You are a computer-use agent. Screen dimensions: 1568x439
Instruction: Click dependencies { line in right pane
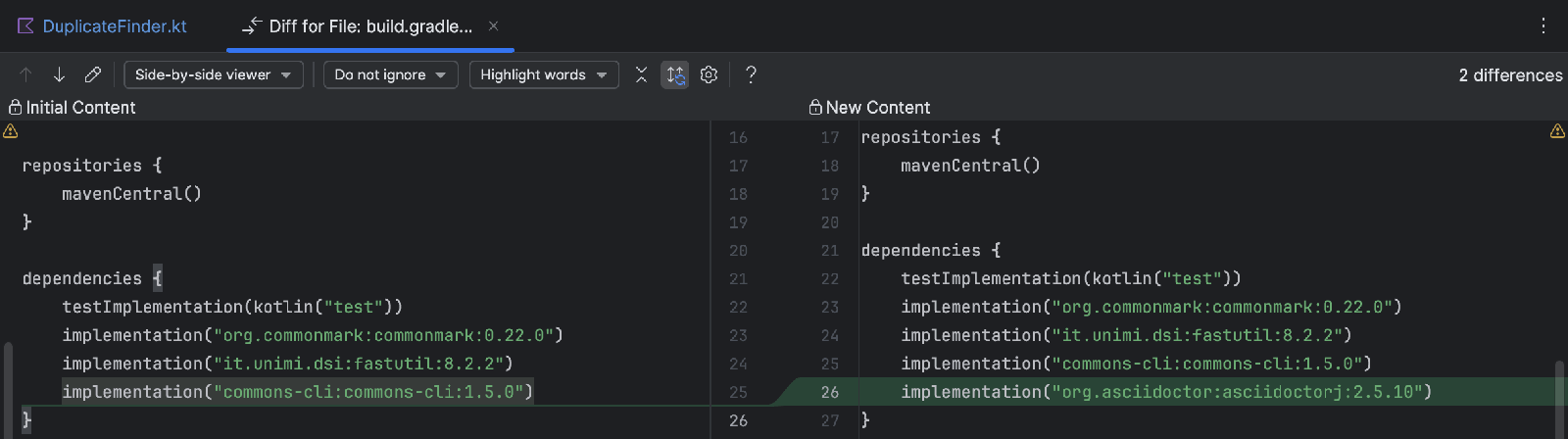(x=931, y=251)
